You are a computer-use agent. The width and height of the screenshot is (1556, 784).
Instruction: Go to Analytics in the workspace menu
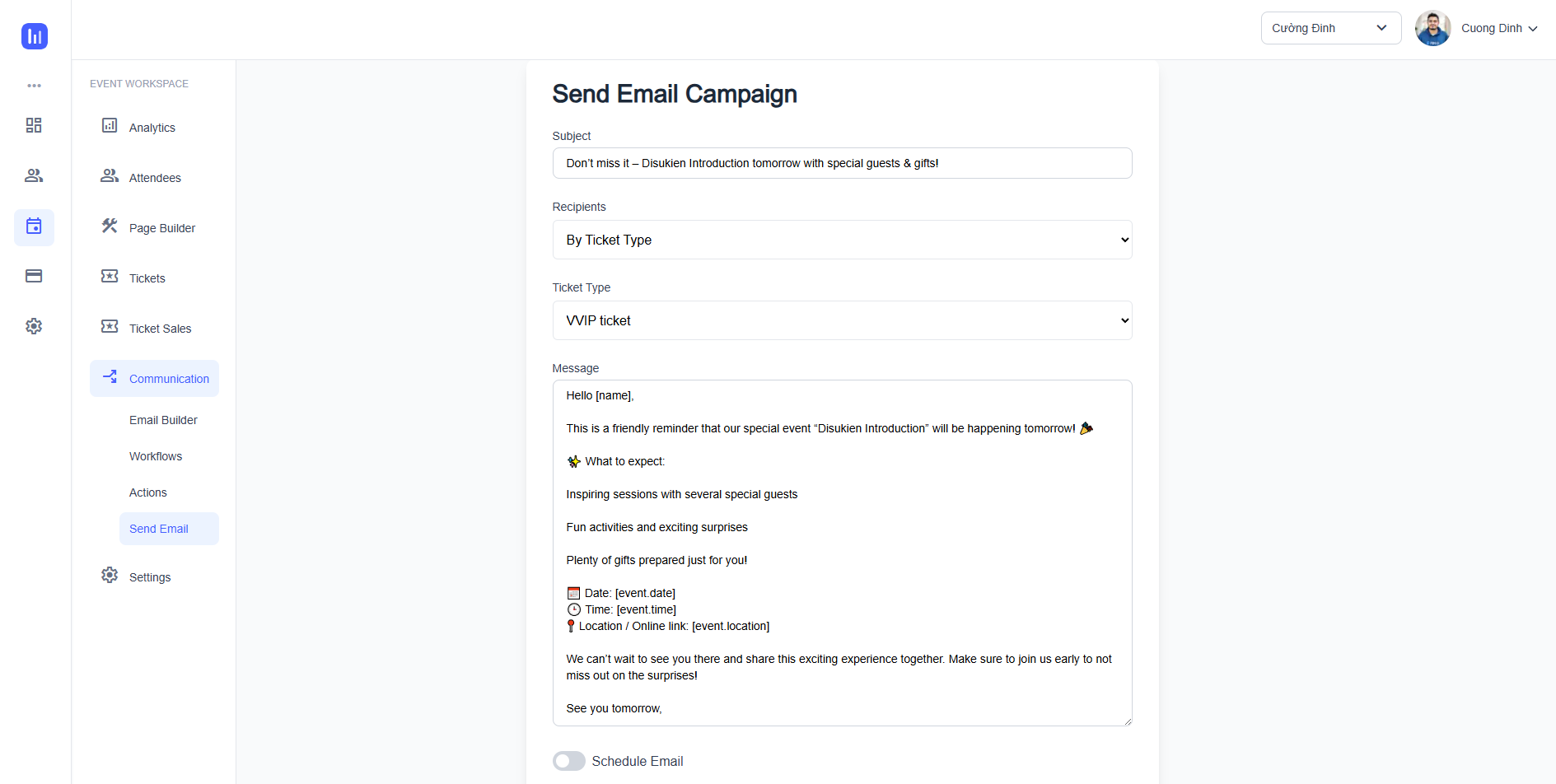pyautogui.click(x=152, y=128)
